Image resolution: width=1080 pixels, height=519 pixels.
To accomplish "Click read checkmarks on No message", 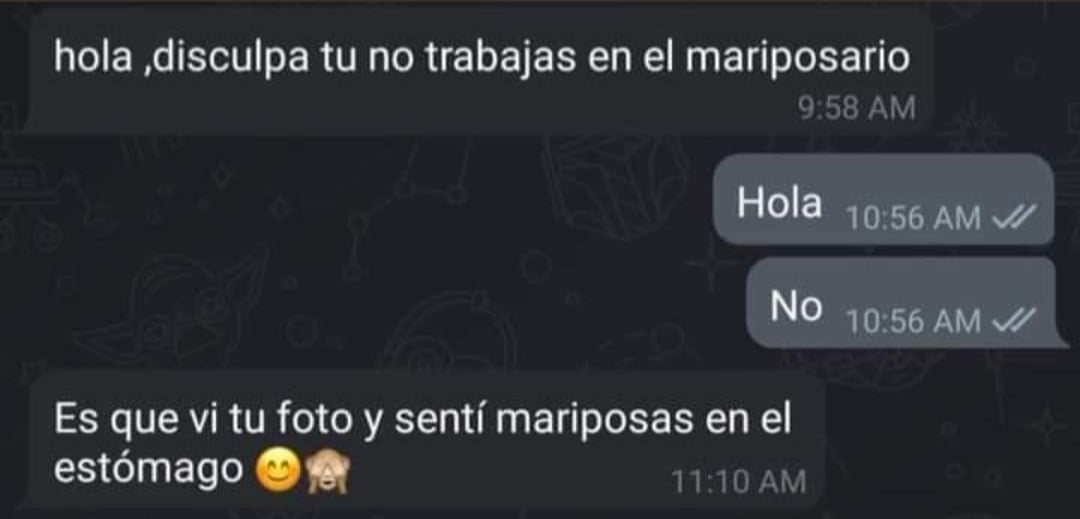I will pos(1012,321).
